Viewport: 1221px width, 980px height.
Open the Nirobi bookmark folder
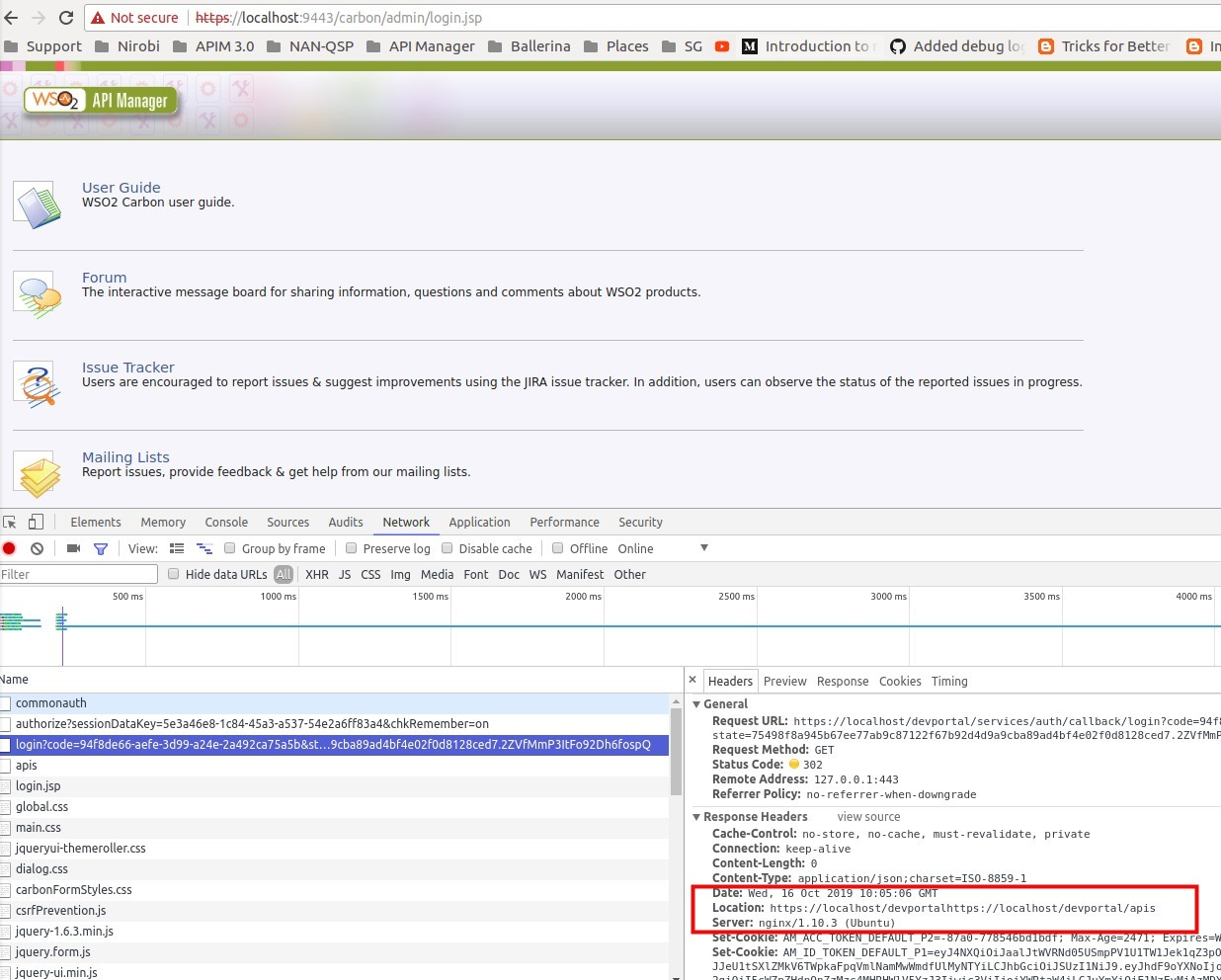pos(127,46)
